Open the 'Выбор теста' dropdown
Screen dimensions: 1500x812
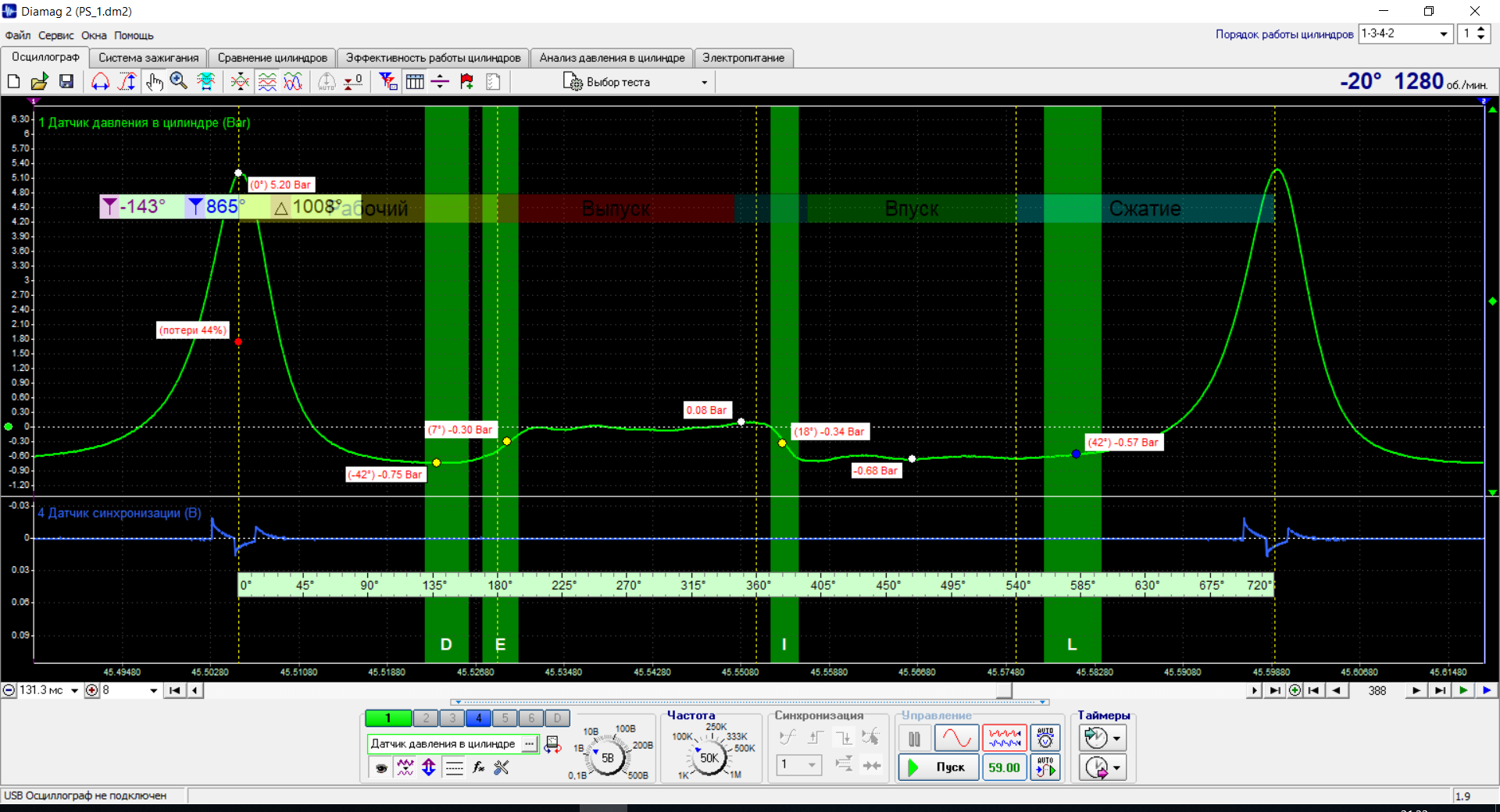coord(635,82)
